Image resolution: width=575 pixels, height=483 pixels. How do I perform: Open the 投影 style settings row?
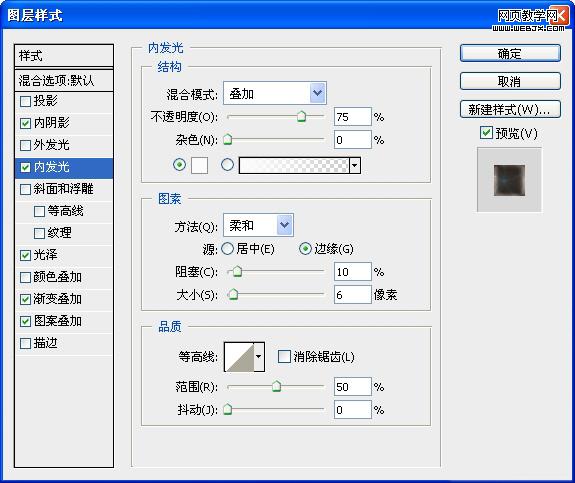click(x=64, y=101)
